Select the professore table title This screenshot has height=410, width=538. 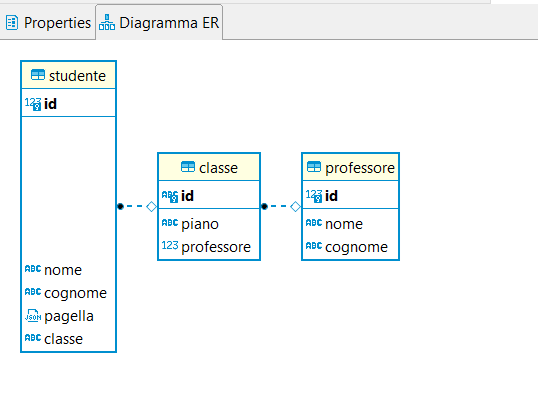pos(360,168)
